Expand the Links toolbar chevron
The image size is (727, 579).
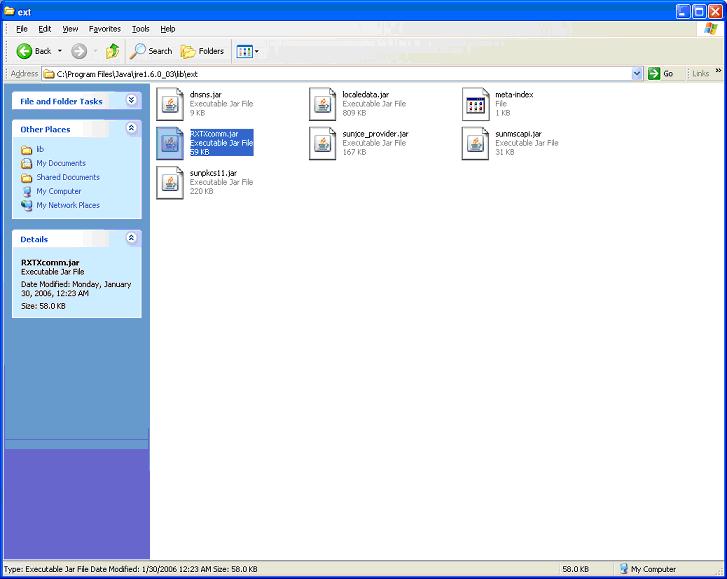[x=718, y=71]
